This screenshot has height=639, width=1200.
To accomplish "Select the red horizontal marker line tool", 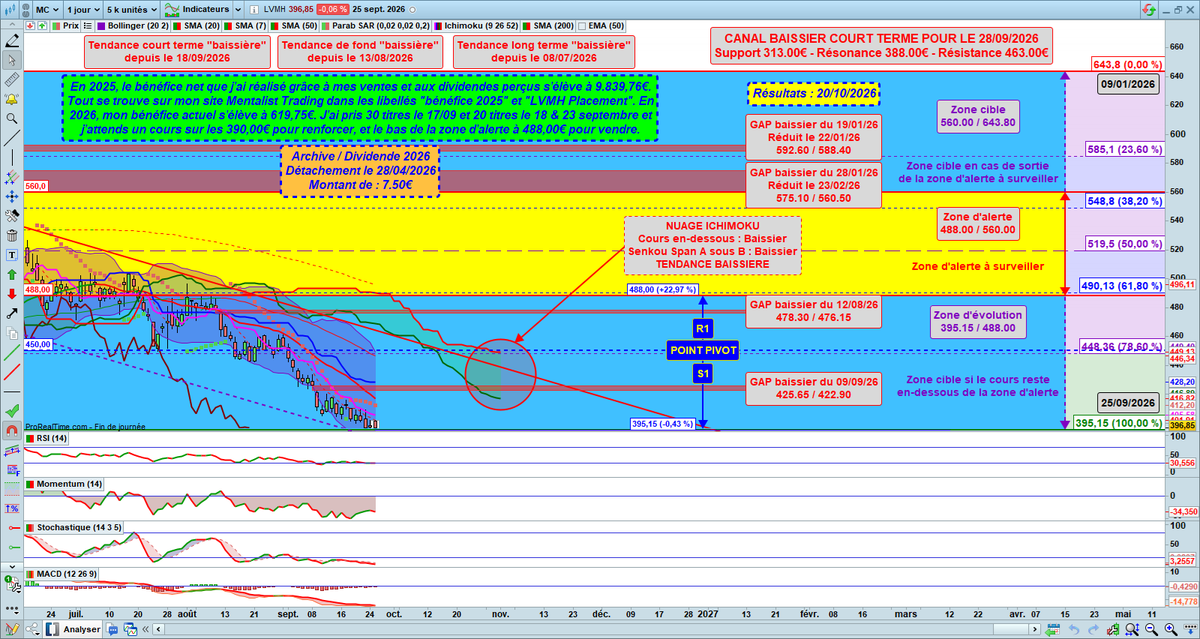I will pos(14,527).
